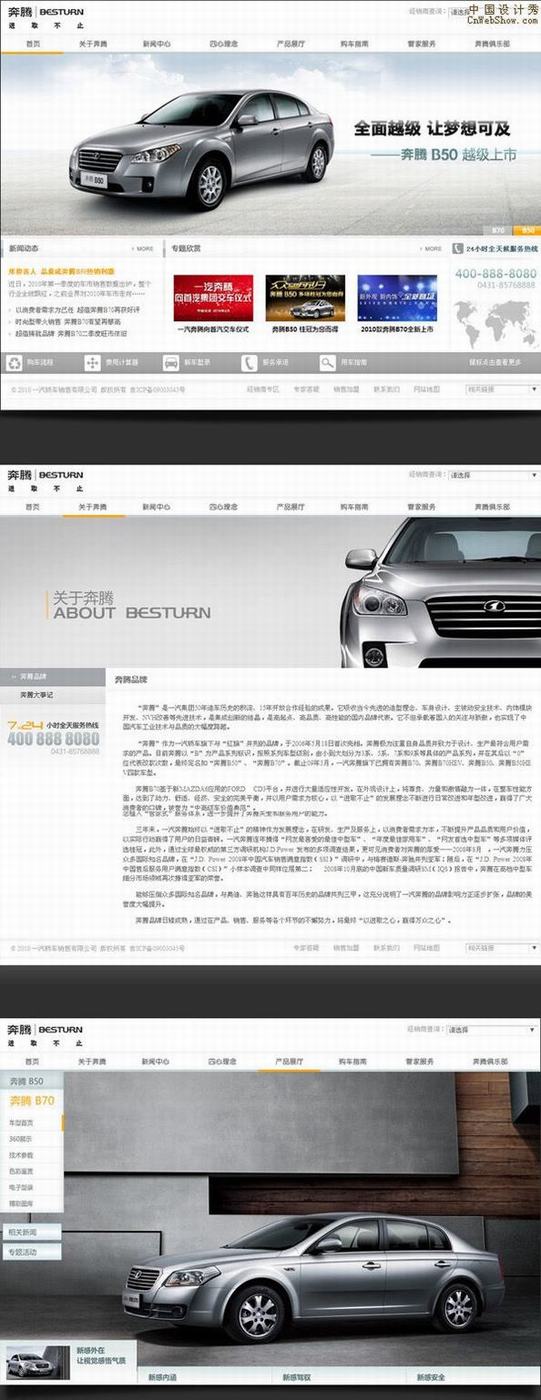The height and width of the screenshot is (1400, 541).
Task: Switch homepage banner to B50 tab
Action: (x=527, y=230)
